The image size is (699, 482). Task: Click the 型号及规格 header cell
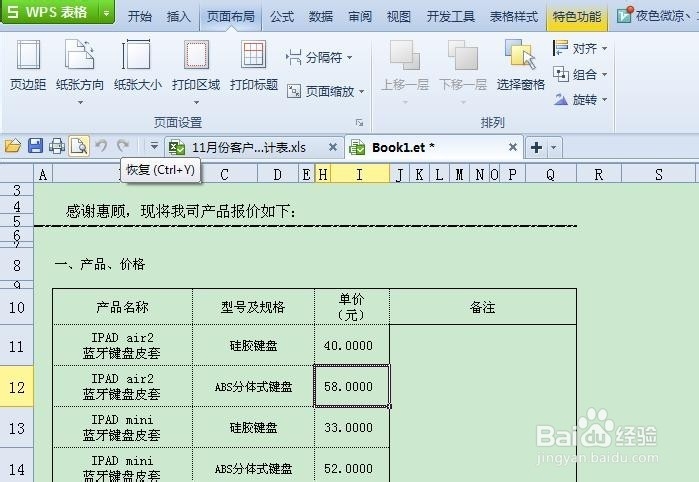pyautogui.click(x=253, y=307)
